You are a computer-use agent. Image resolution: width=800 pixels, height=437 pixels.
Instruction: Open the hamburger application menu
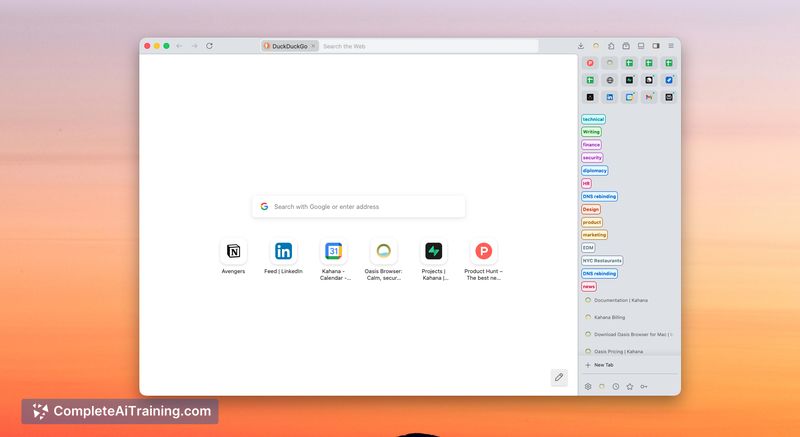pyautogui.click(x=671, y=46)
